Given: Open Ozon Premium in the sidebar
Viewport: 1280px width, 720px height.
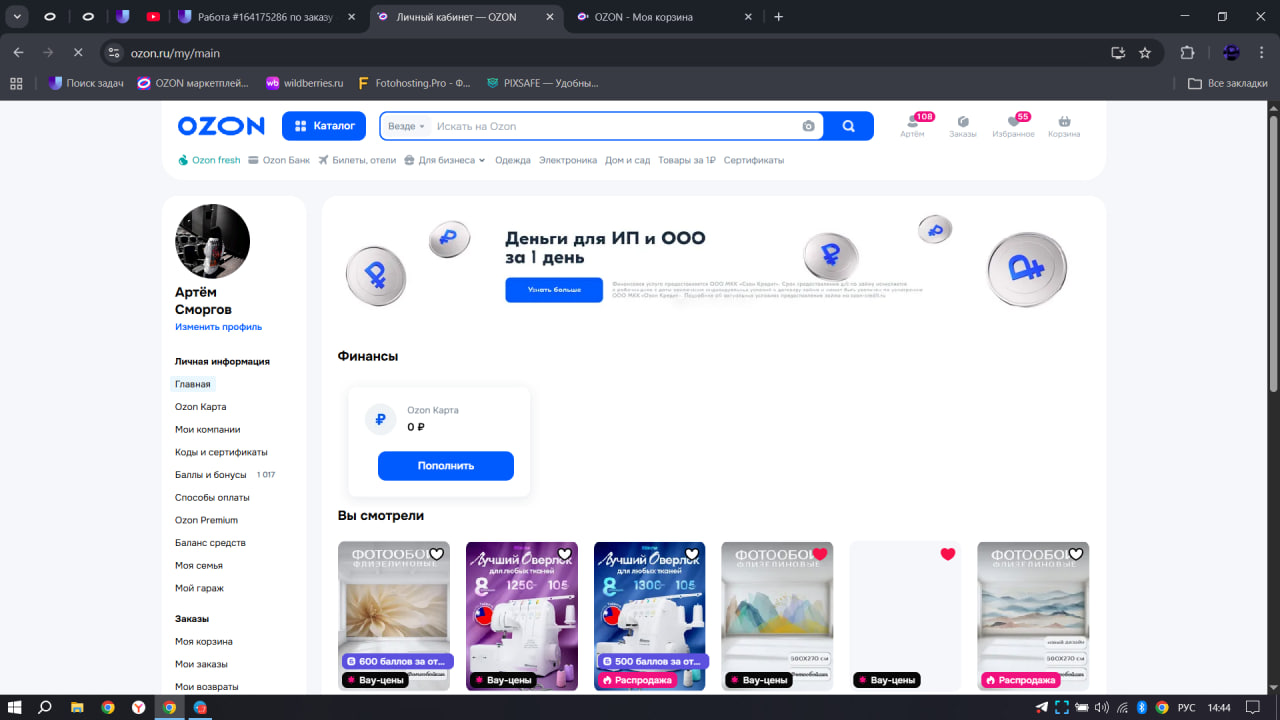Looking at the screenshot, I should click(206, 520).
